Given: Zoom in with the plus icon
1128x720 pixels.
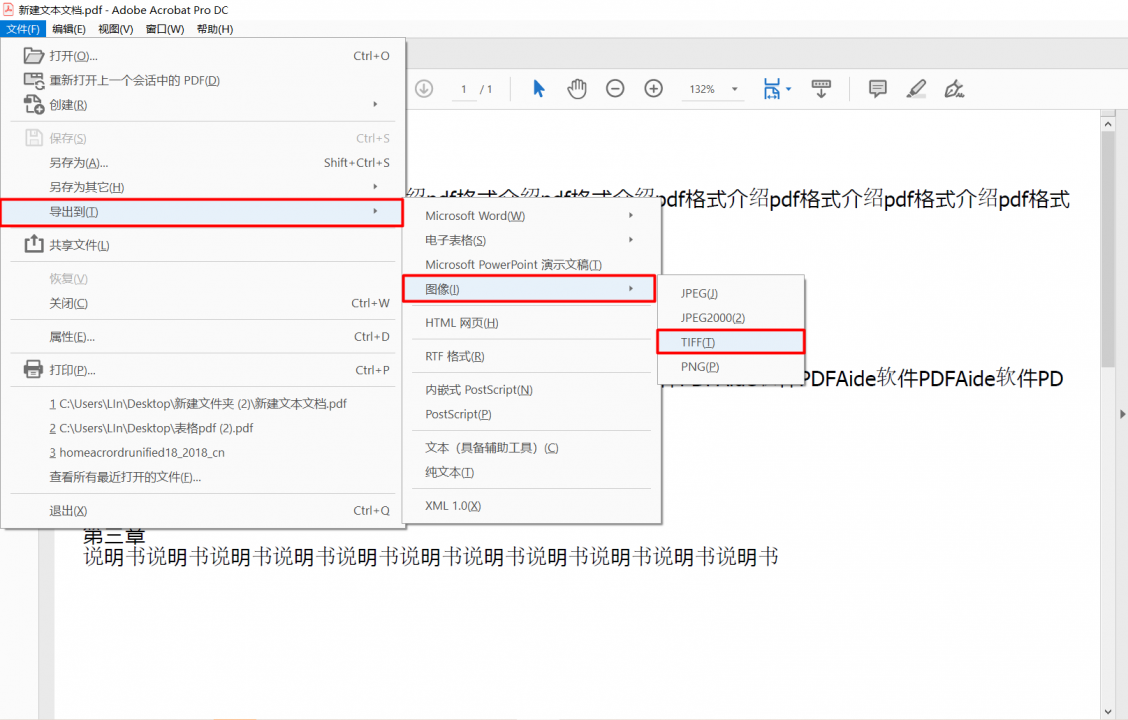Looking at the screenshot, I should 653,88.
